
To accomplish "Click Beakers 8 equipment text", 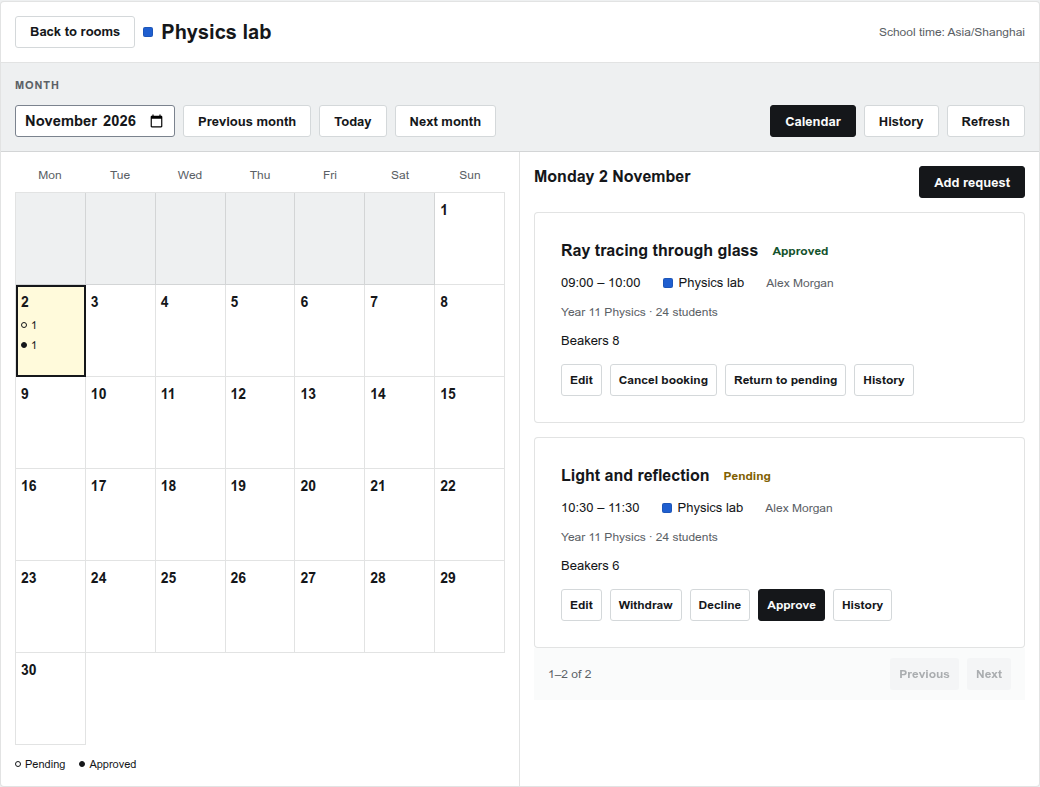I will 590,341.
